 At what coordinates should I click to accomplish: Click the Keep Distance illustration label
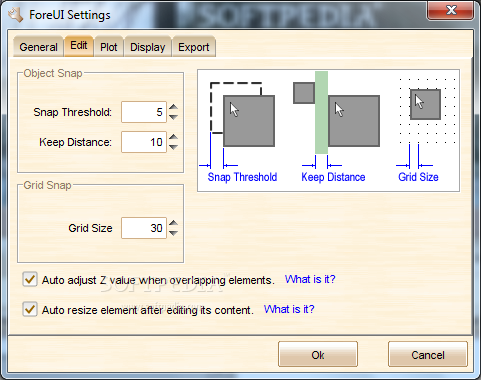pos(333,177)
